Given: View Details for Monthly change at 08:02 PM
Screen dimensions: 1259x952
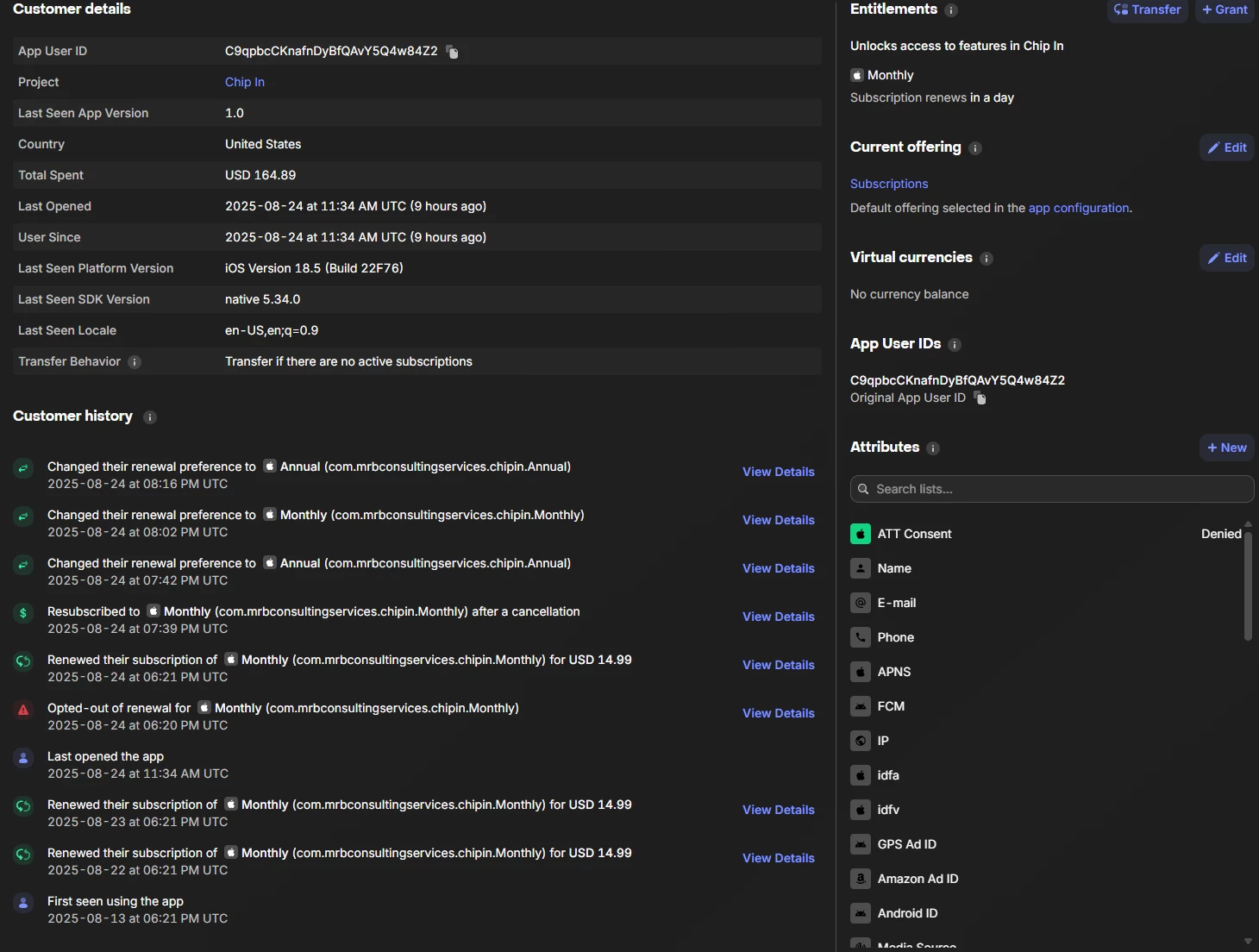Looking at the screenshot, I should [x=779, y=520].
